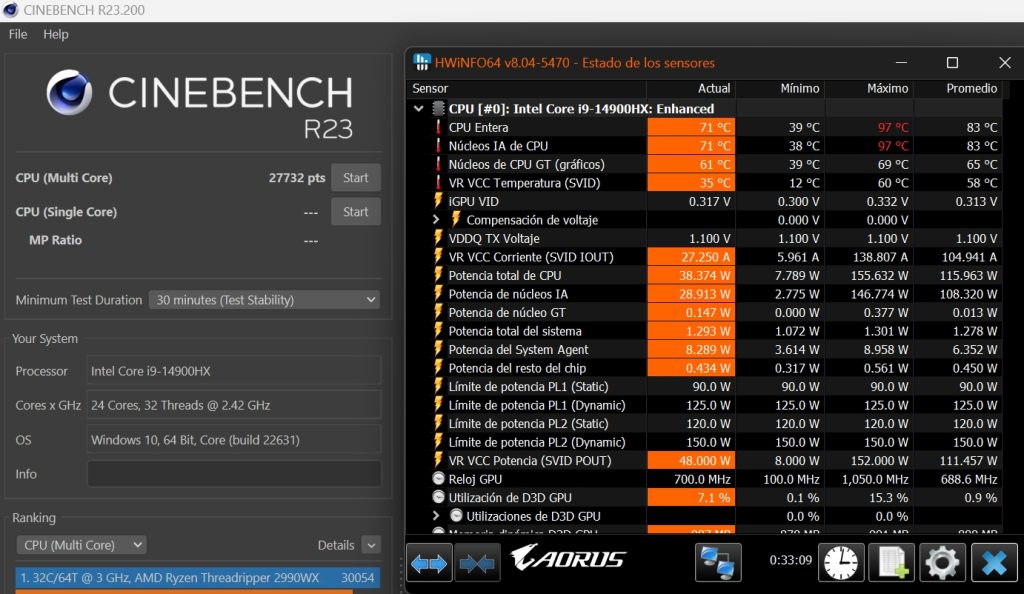
Task: Open the Minimum Test Duration dropdown
Action: point(264,300)
